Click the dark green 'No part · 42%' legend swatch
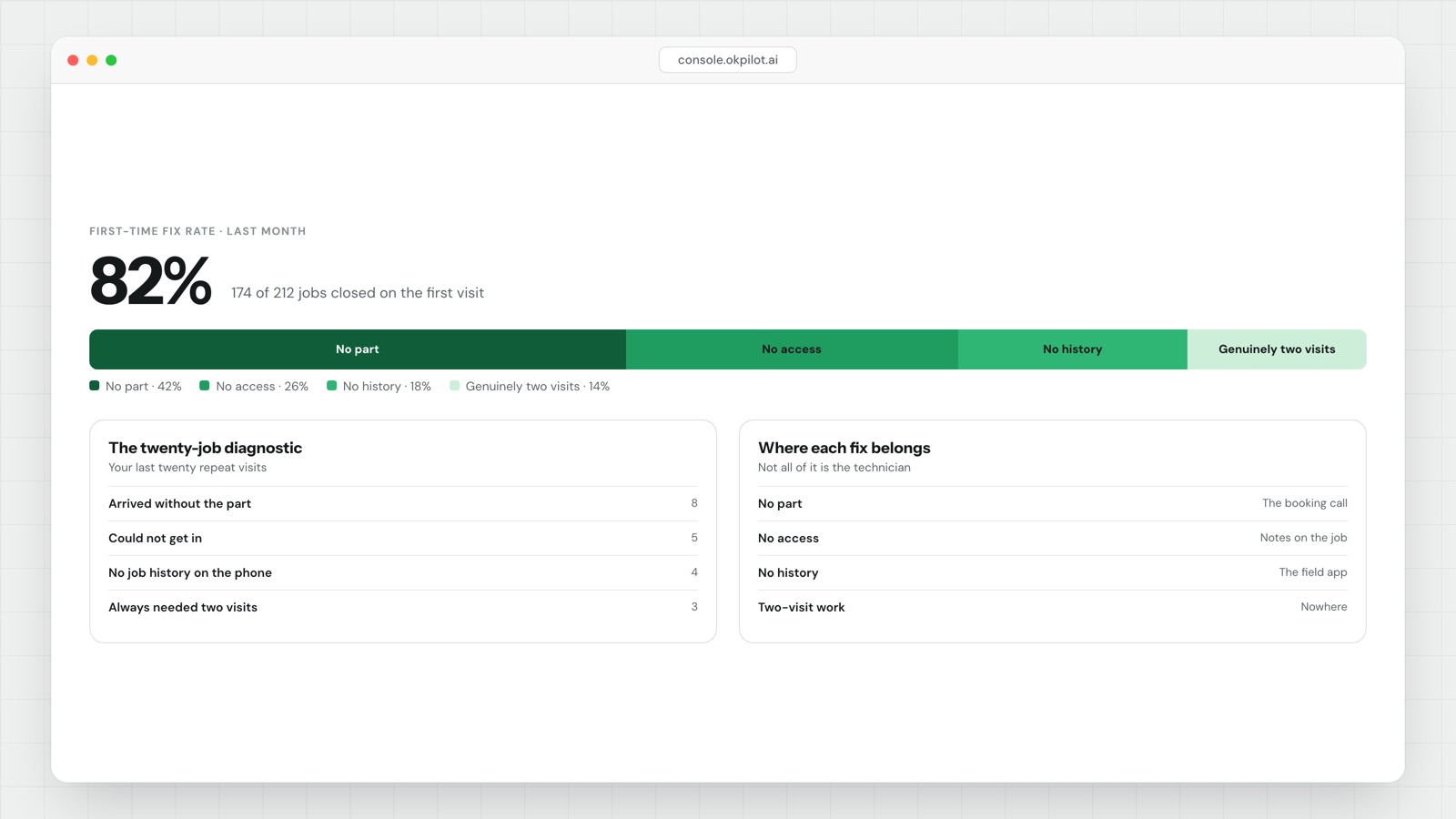The width and height of the screenshot is (1456, 819). tap(95, 386)
